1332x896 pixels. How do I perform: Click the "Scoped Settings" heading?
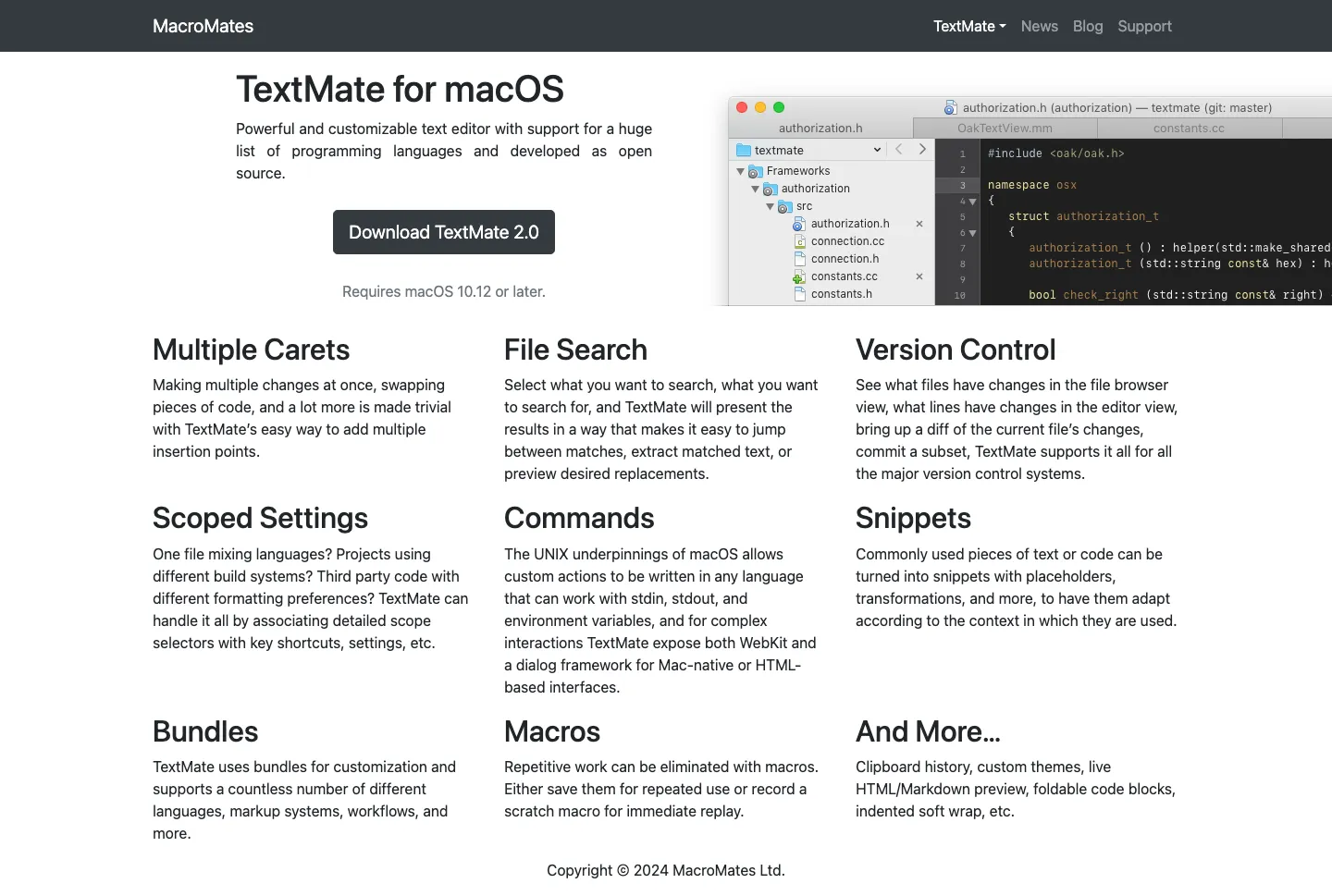click(260, 518)
